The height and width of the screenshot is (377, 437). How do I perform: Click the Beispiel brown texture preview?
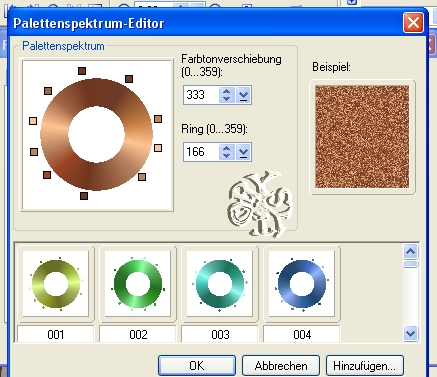(x=362, y=137)
